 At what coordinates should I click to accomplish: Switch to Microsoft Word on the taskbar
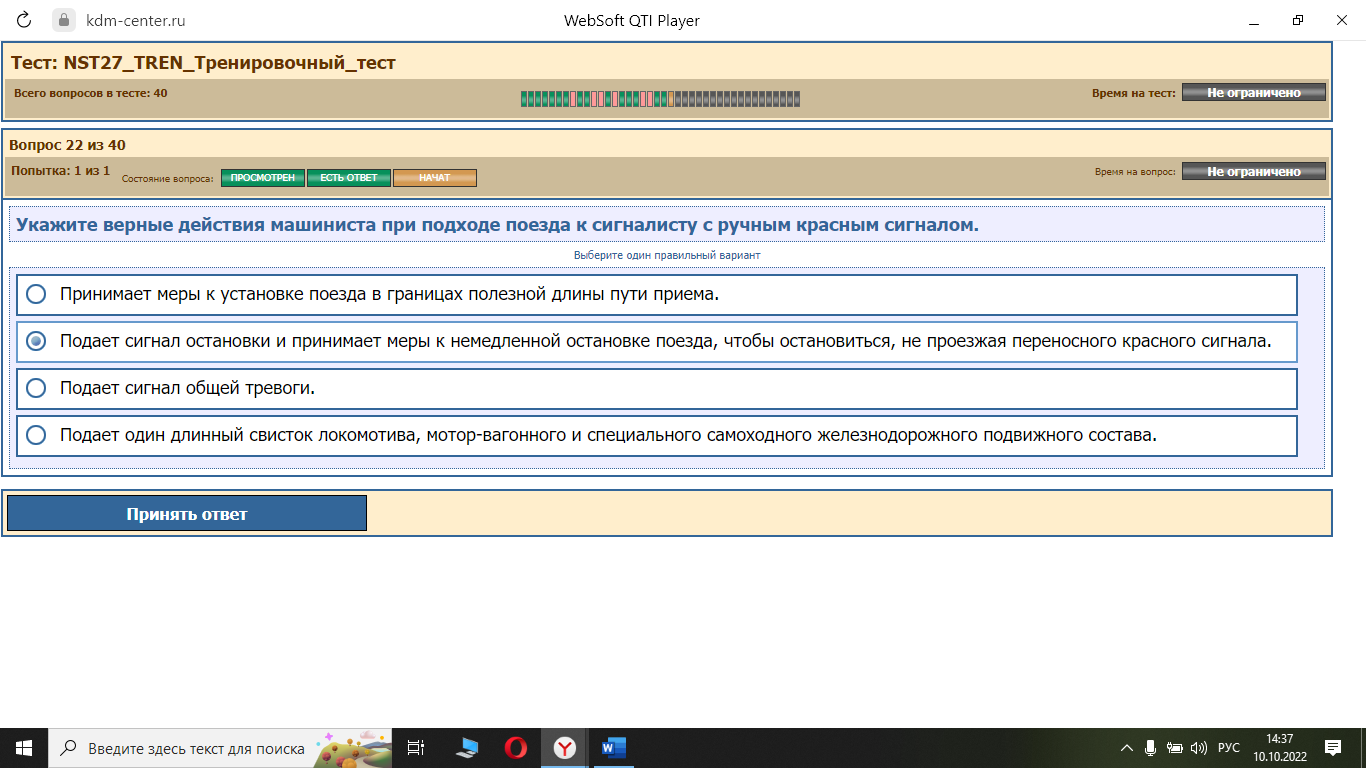[x=613, y=747]
